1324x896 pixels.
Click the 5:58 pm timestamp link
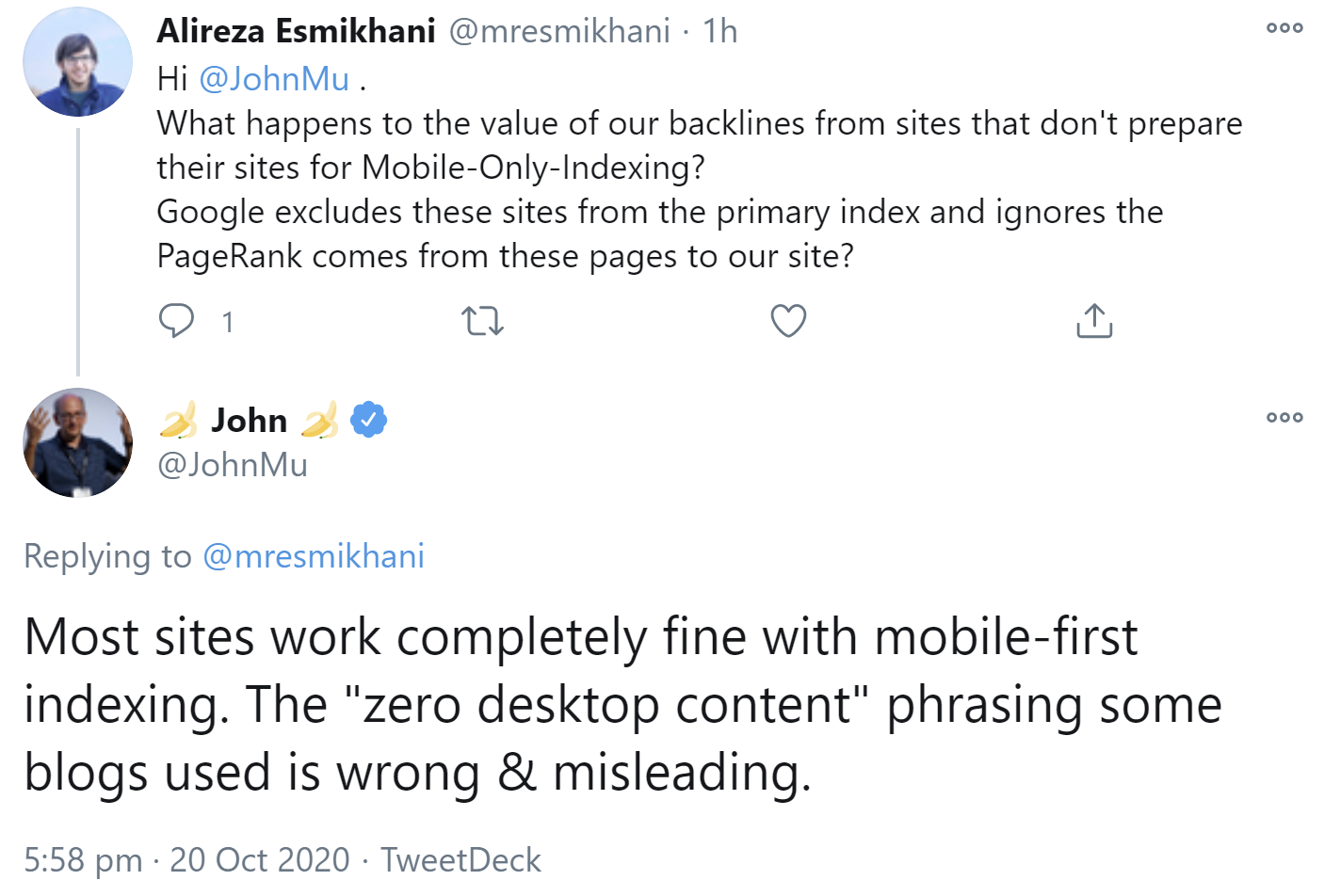point(83,859)
